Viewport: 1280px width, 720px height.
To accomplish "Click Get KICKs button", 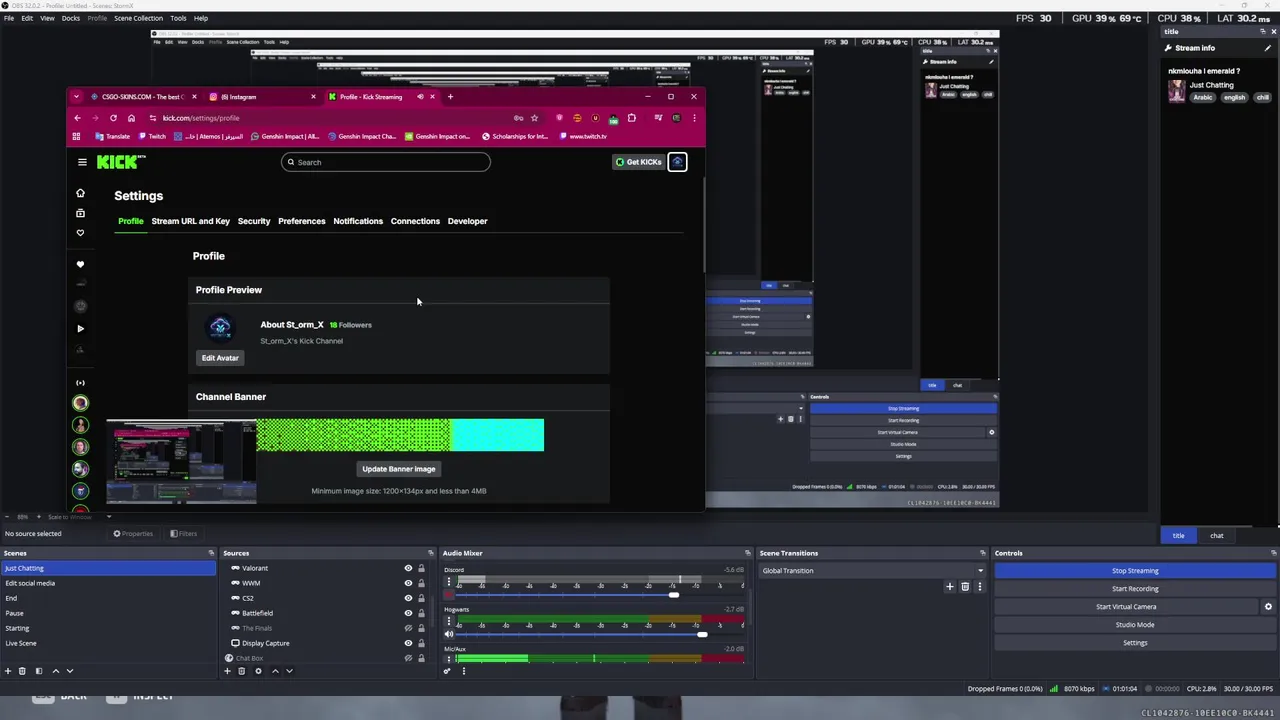I will point(638,162).
